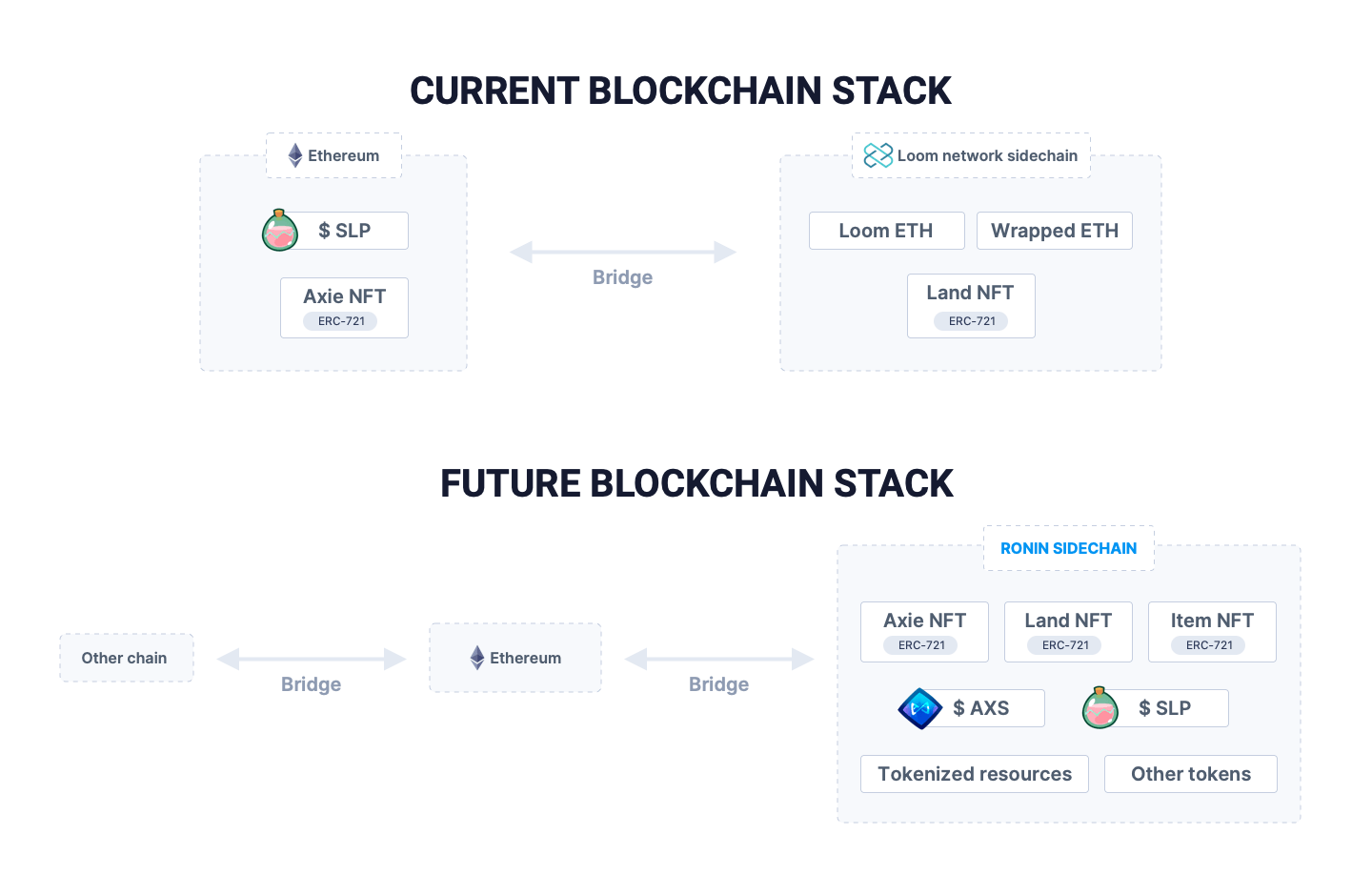Click the blue AXS token icon
Screen dimensions: 1372x896
point(920,708)
